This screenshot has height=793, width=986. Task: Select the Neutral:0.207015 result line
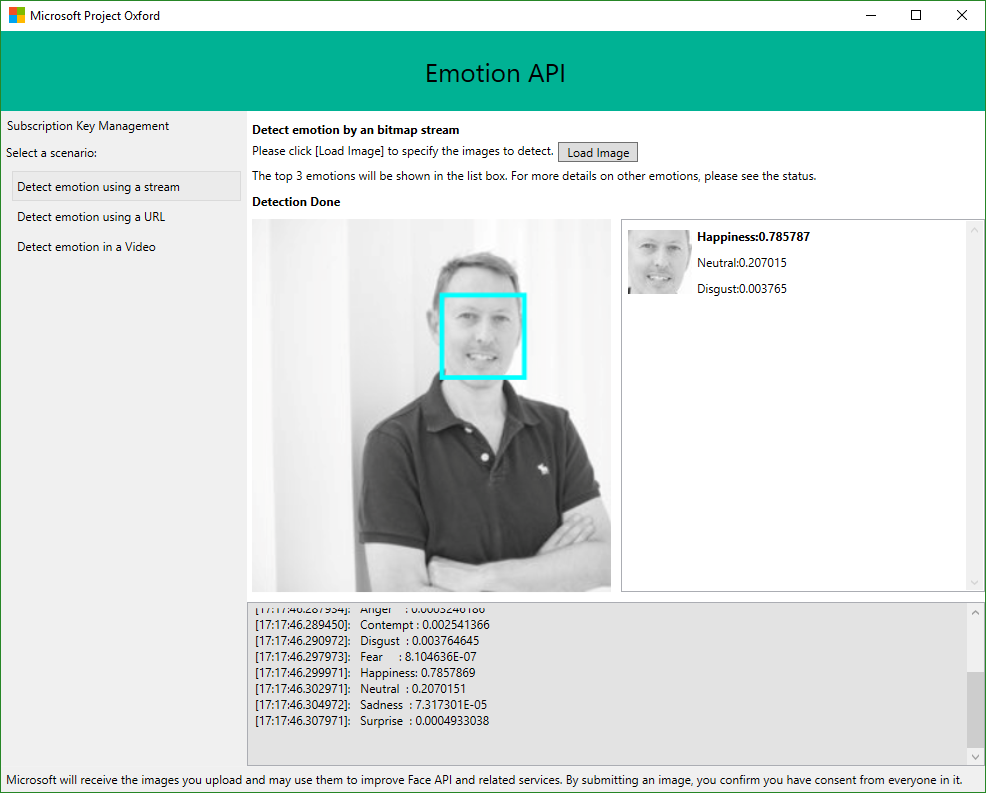coord(741,263)
